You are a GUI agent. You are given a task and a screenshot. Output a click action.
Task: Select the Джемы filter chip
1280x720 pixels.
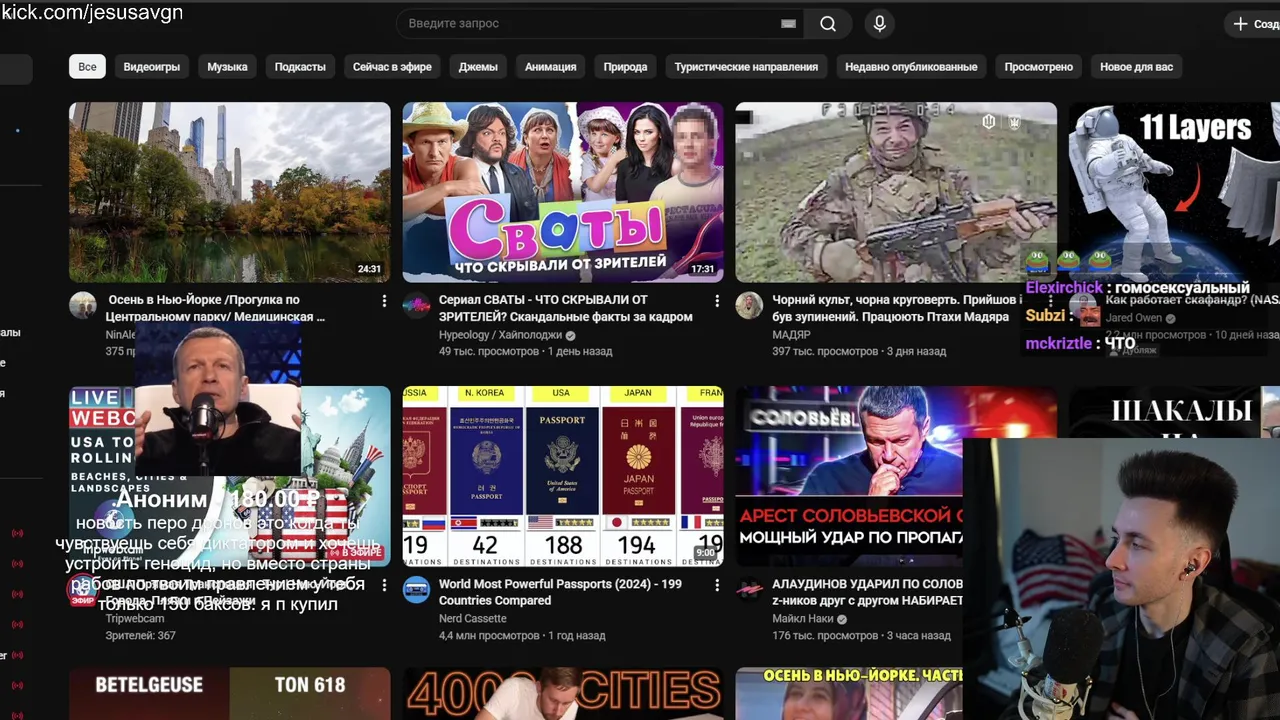478,67
